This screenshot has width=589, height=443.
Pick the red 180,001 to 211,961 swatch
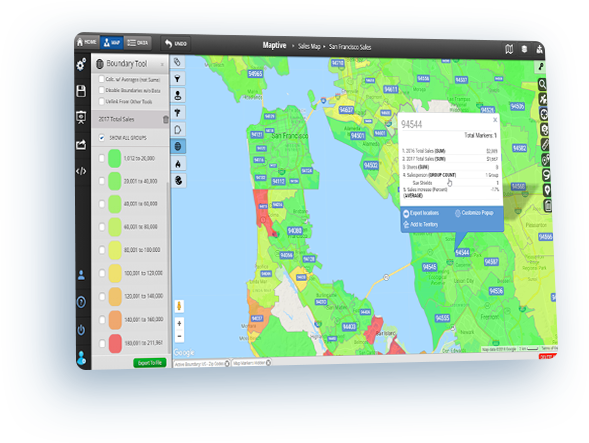click(115, 343)
